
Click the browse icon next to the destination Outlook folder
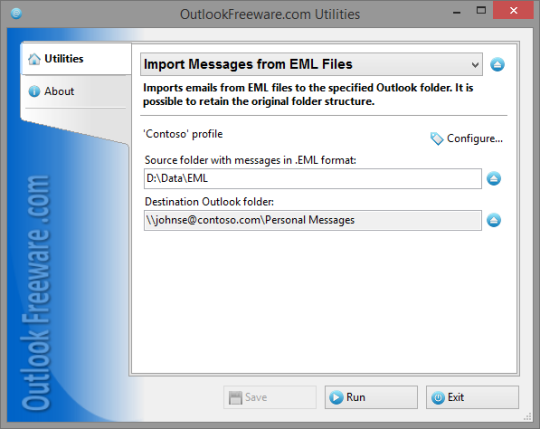coord(494,220)
